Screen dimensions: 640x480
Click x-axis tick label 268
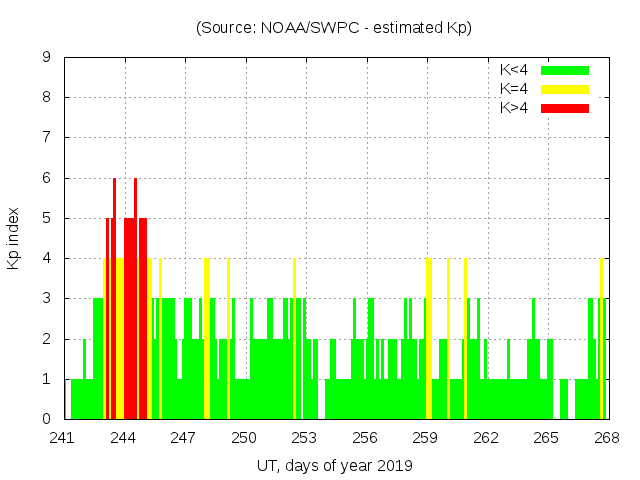pos(607,438)
